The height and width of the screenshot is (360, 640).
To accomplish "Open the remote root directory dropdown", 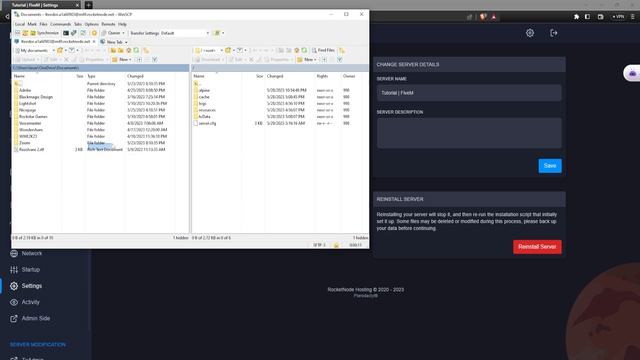I will click(x=209, y=51).
